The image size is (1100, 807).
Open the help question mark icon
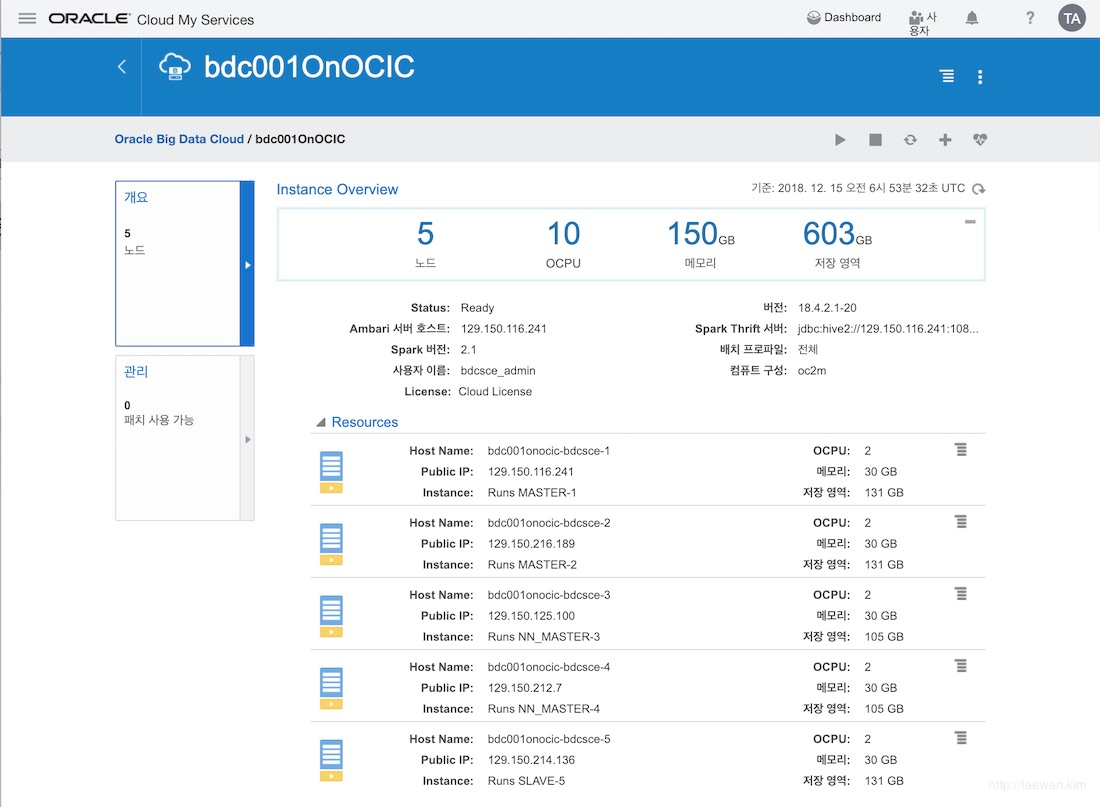click(1030, 18)
